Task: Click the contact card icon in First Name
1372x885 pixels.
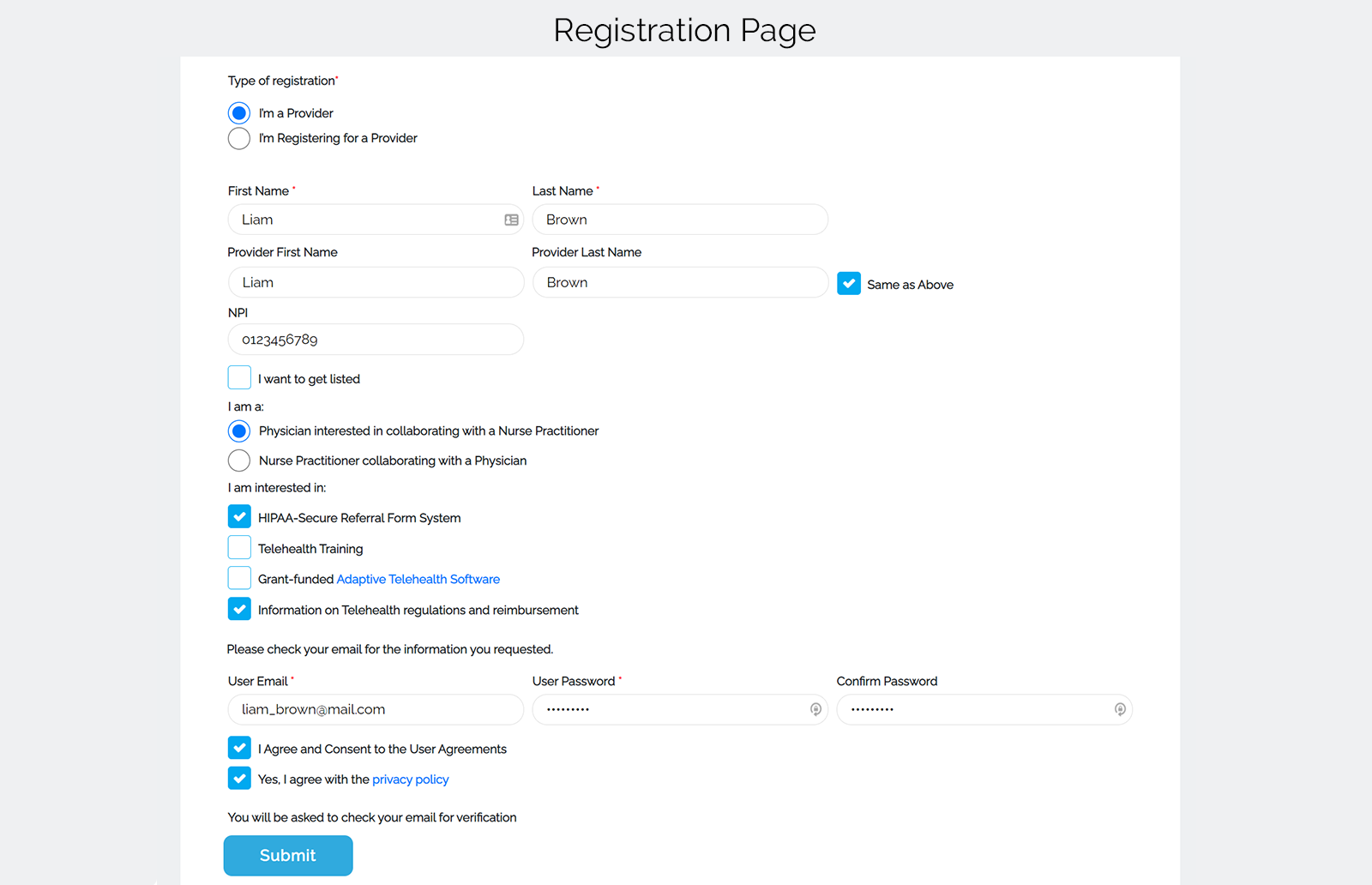Action: [x=511, y=220]
